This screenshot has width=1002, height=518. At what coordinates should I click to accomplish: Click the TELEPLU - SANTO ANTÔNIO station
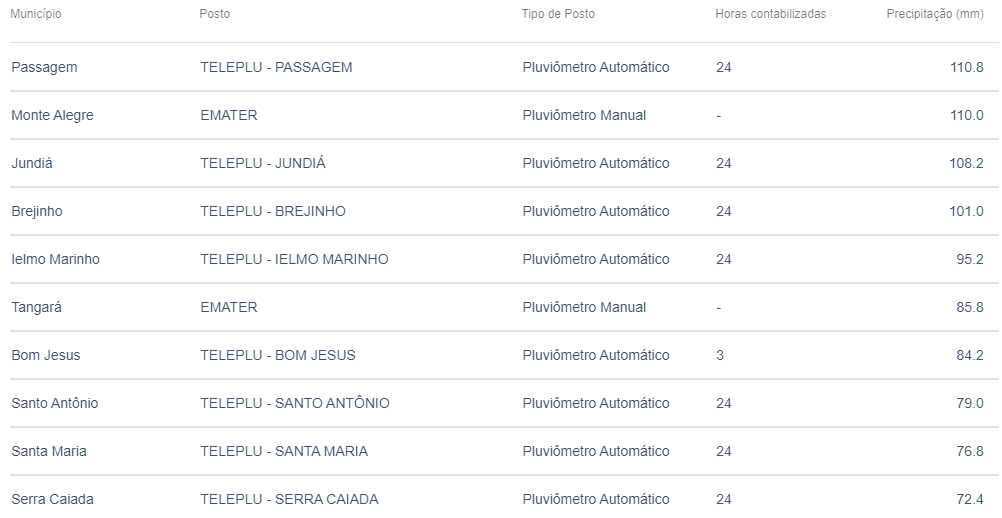295,403
